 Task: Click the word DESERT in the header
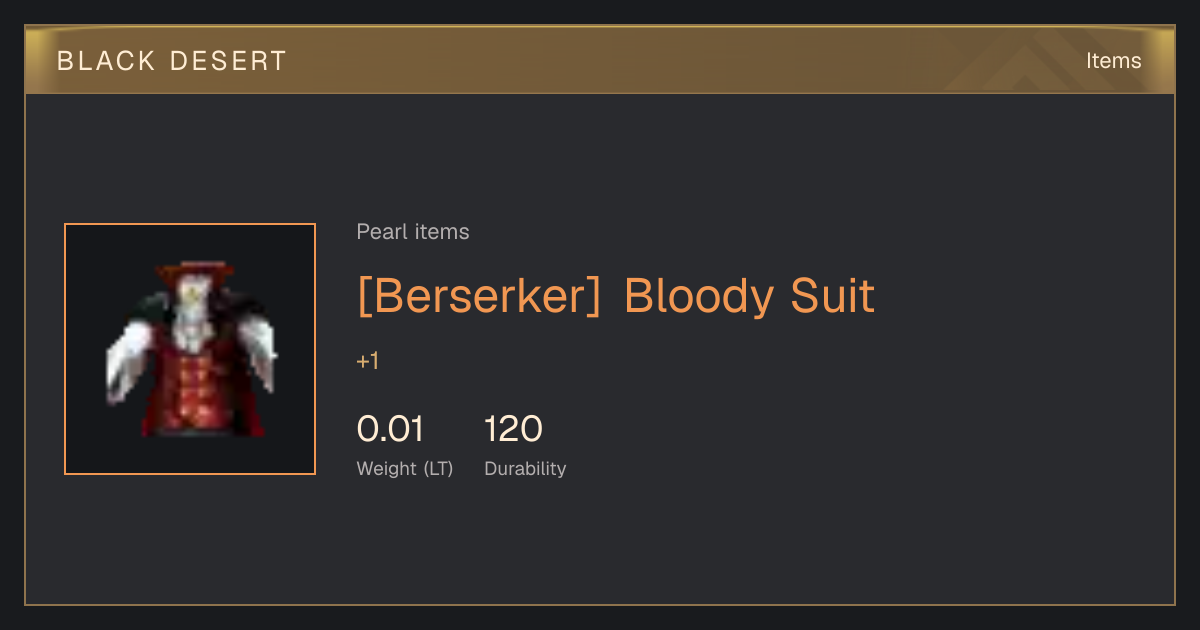coord(228,61)
